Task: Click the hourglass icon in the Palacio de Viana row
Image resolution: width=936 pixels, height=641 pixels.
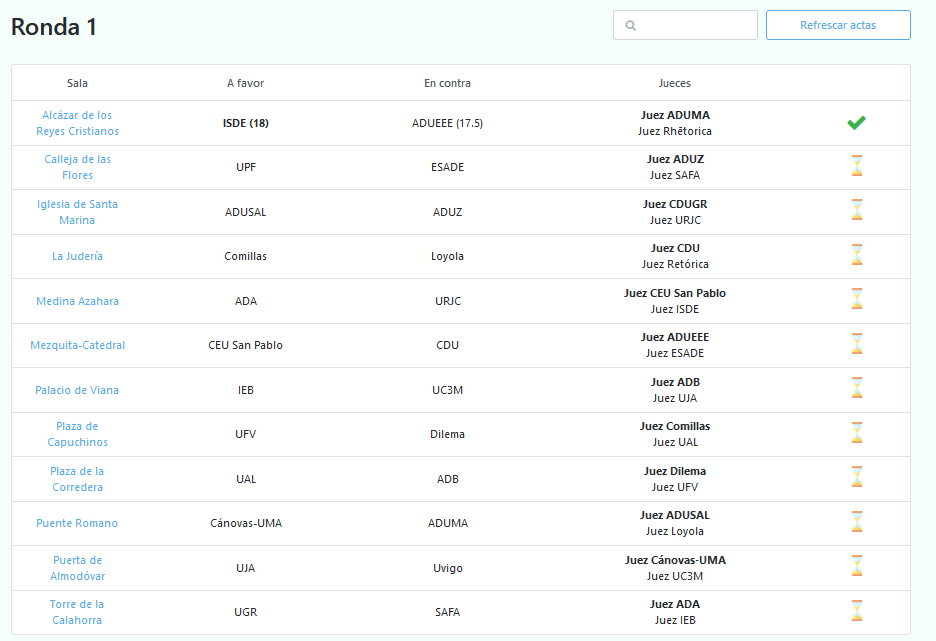Action: (857, 388)
